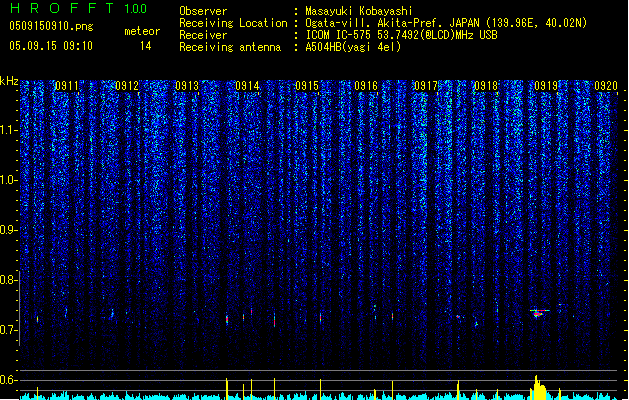Click the meteor label
629x400 pixels.
(142, 31)
